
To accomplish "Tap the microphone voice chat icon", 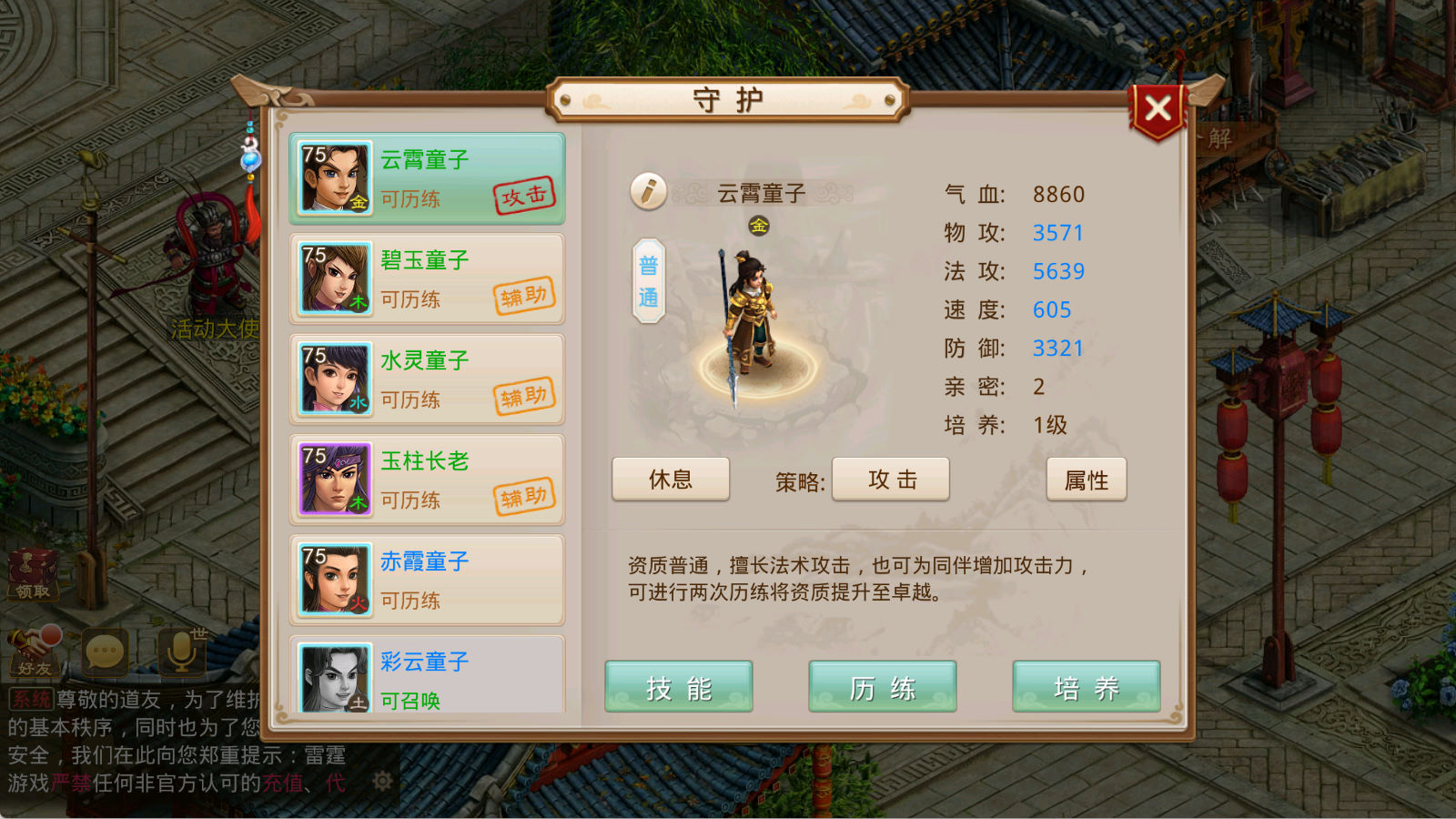I will pos(181,651).
